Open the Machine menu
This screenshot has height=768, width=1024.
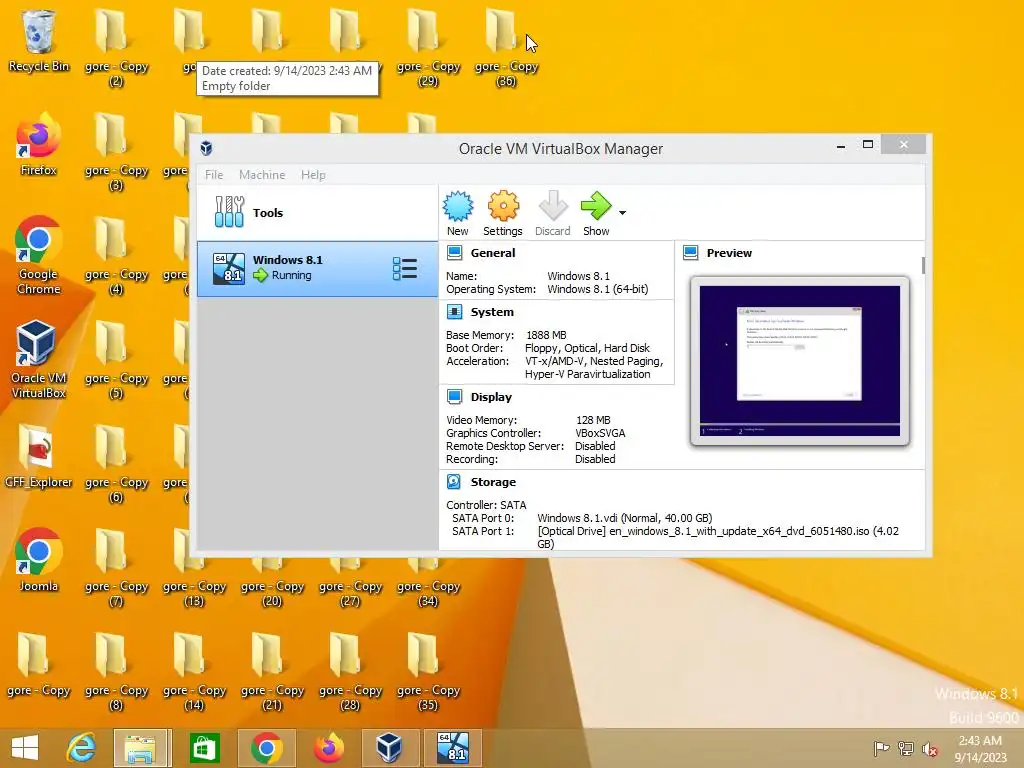pos(262,174)
